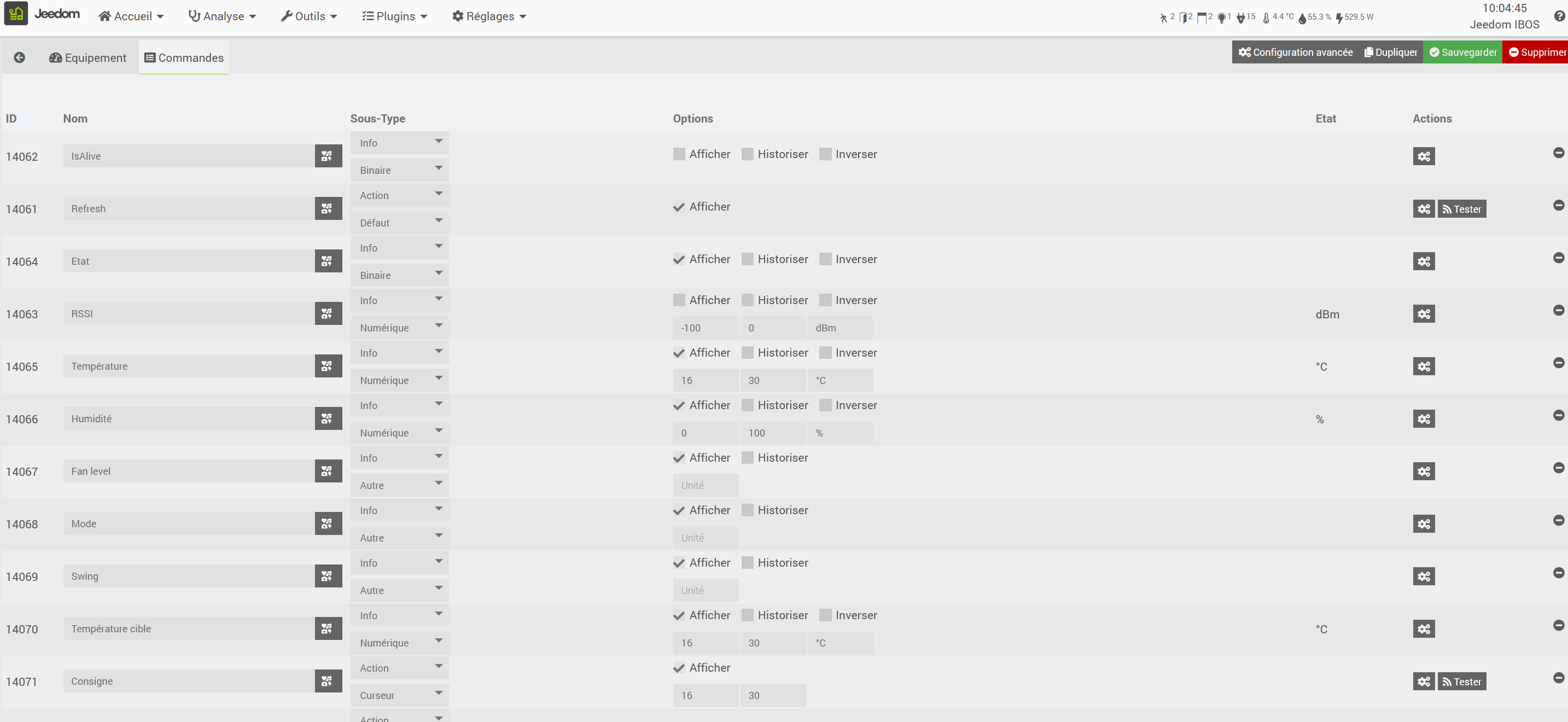Screen dimensions: 1568x722
Task: Open advanced gear for IsAlive command
Action: pos(1423,156)
